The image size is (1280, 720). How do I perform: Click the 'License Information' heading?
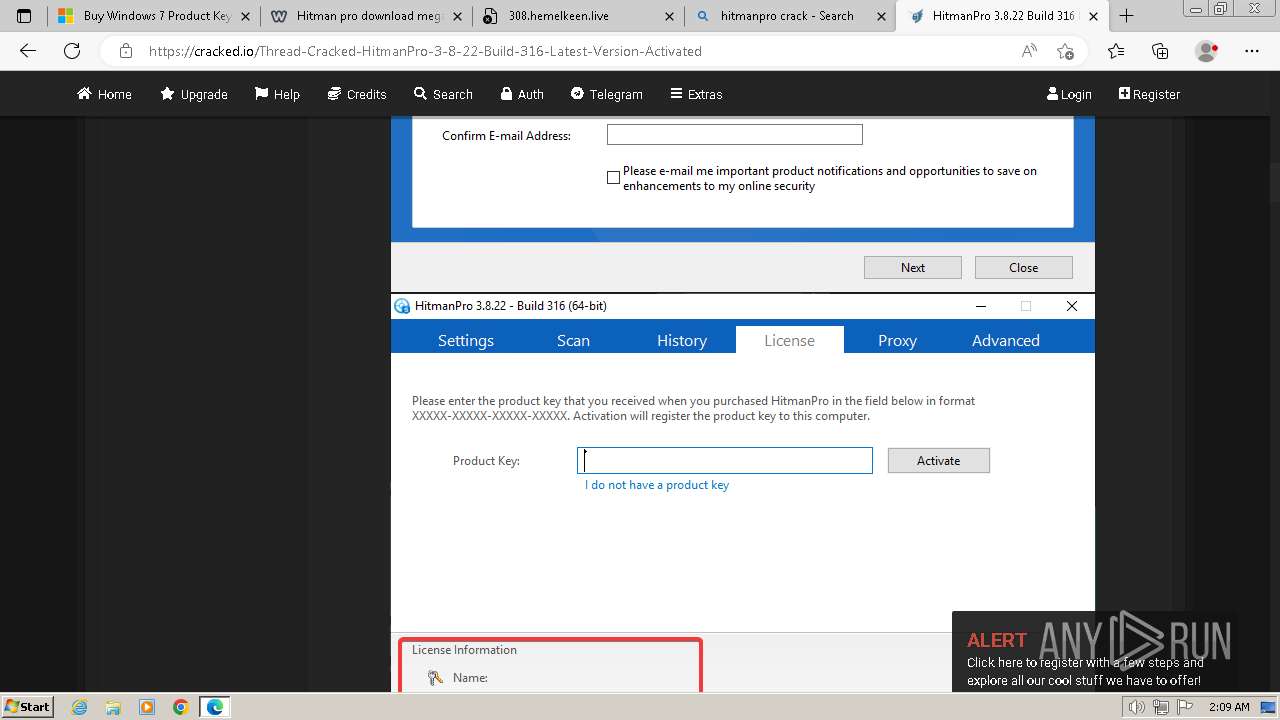click(464, 650)
